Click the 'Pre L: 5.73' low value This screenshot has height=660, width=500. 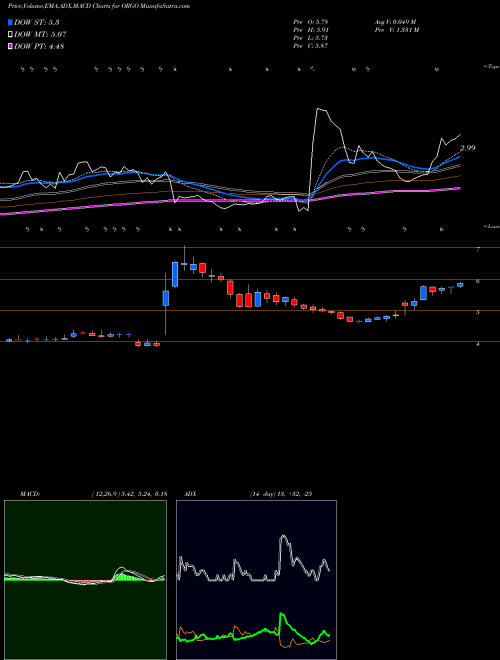pyautogui.click(x=311, y=38)
